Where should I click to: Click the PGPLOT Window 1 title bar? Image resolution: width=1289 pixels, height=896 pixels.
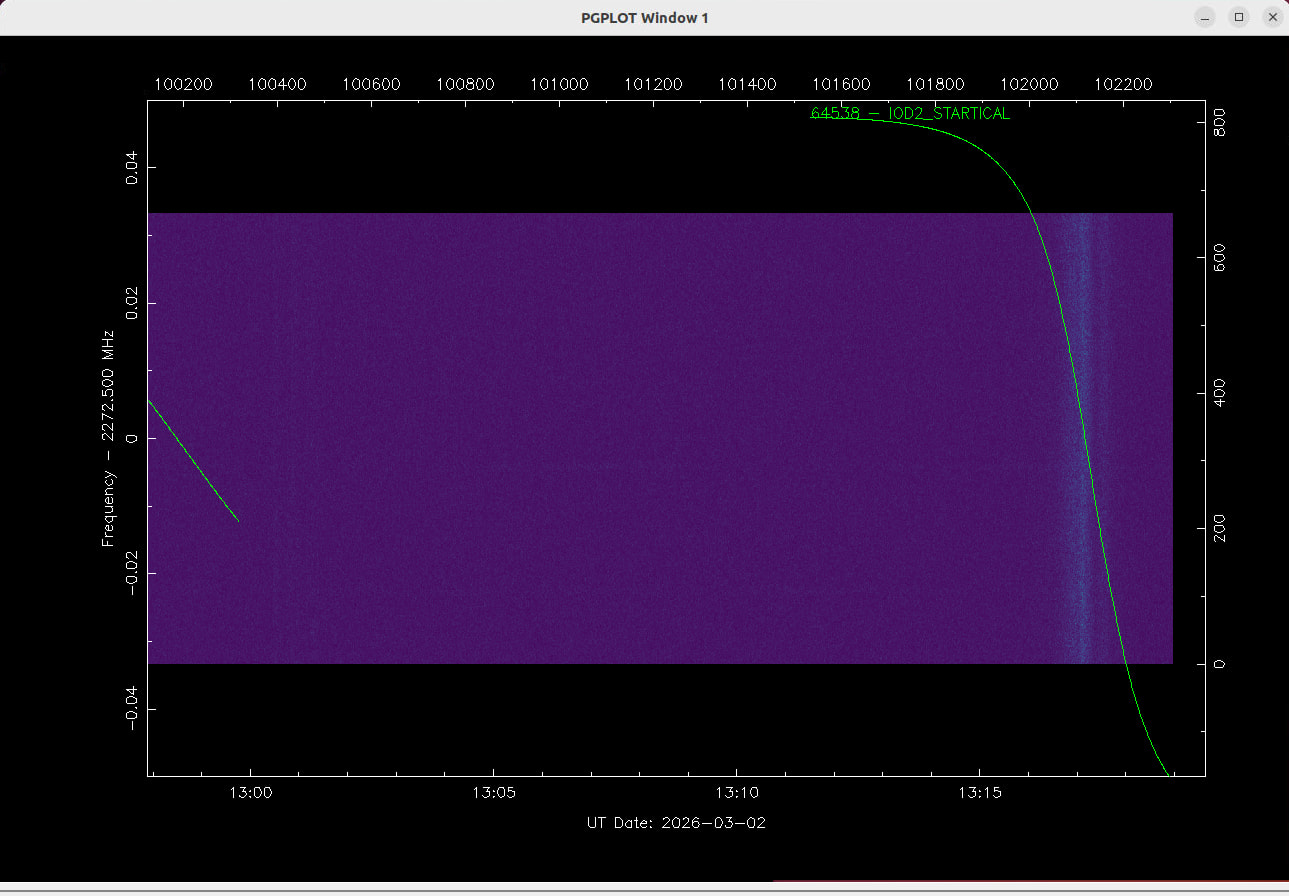(644, 17)
